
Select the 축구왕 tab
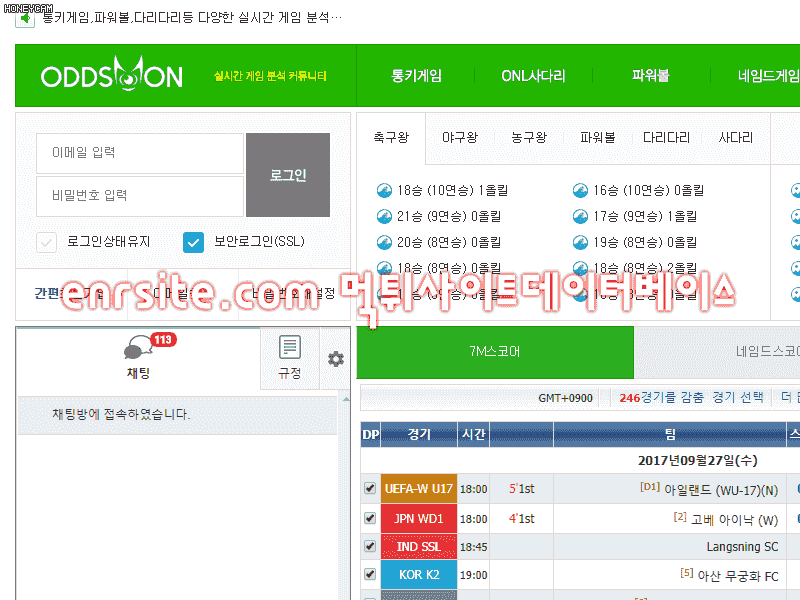(391, 138)
